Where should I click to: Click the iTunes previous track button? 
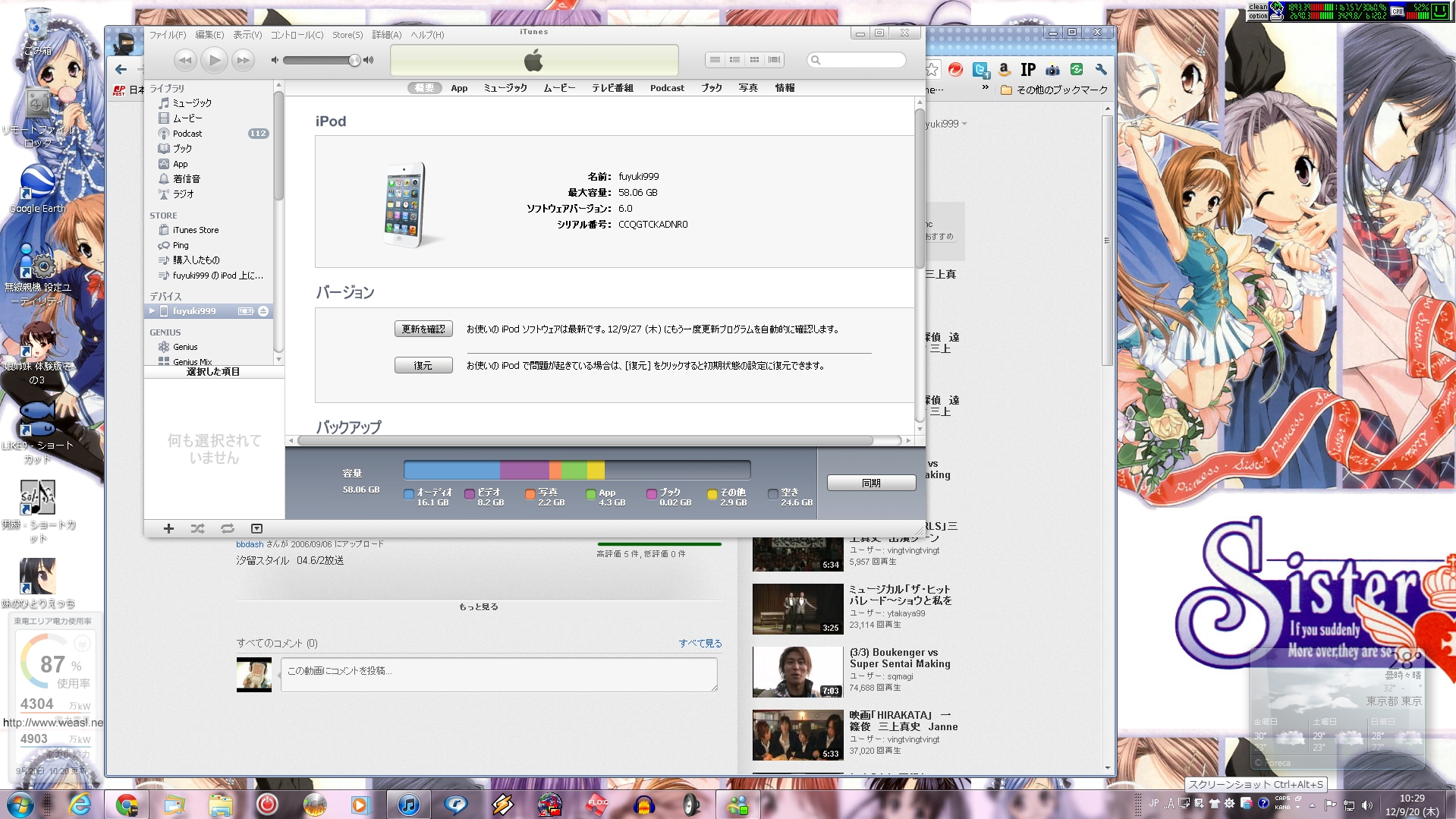(184, 60)
